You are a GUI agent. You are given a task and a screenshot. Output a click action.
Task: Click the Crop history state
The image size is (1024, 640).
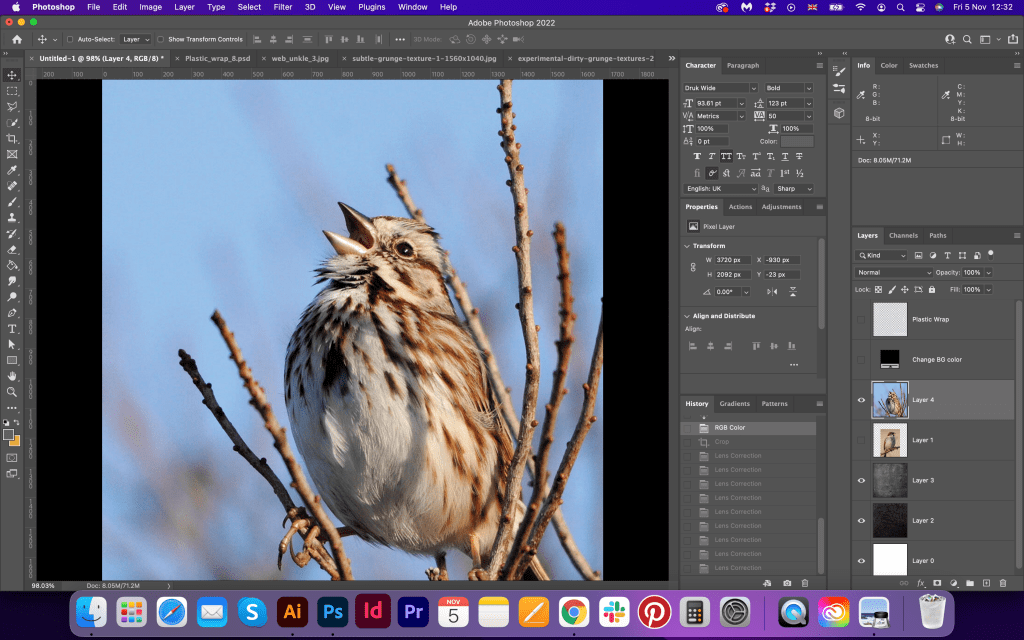coord(720,442)
